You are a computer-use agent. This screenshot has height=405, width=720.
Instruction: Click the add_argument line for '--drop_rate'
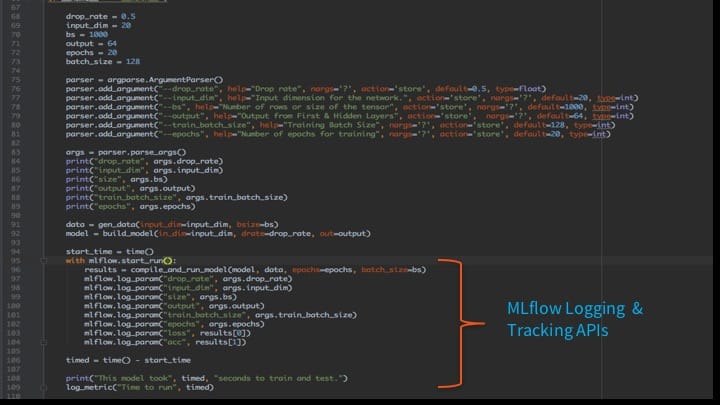click(306, 89)
